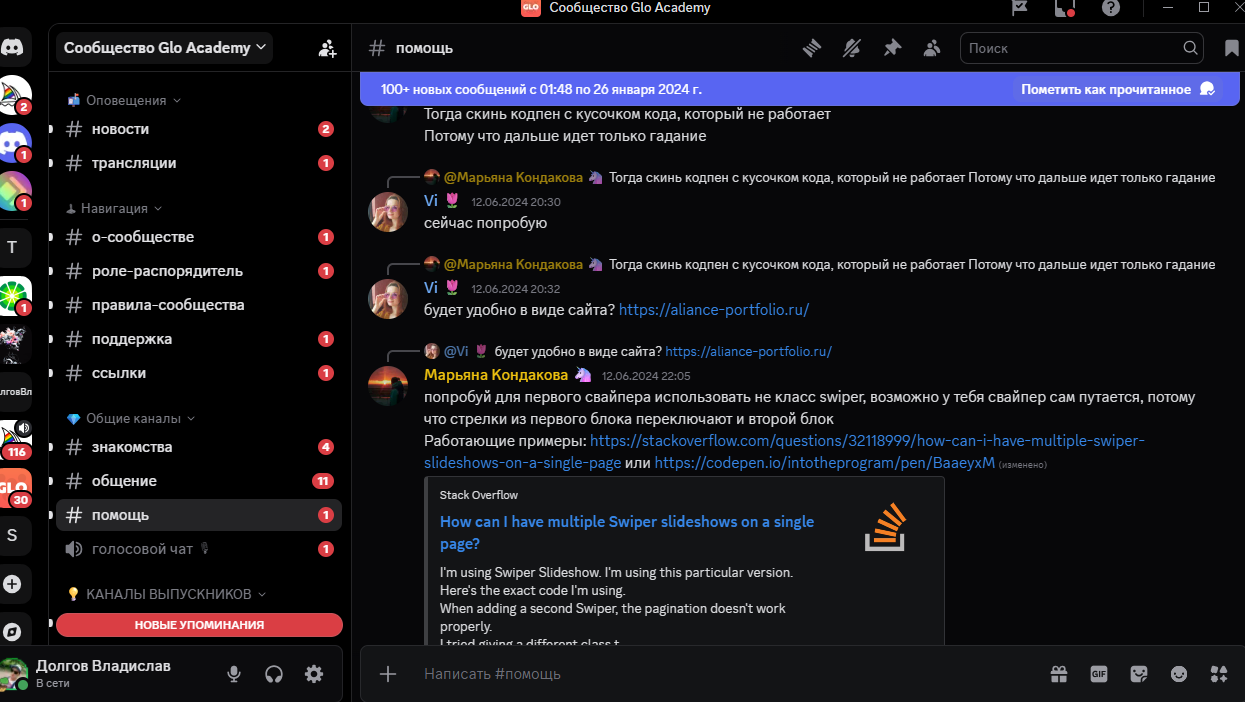This screenshot has height=702, width=1245.
Task: Deafen audio with the headphones icon
Action: point(274,674)
